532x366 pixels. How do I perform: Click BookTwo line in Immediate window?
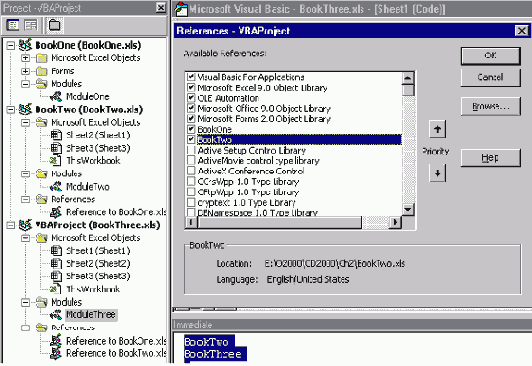pyautogui.click(x=206, y=342)
